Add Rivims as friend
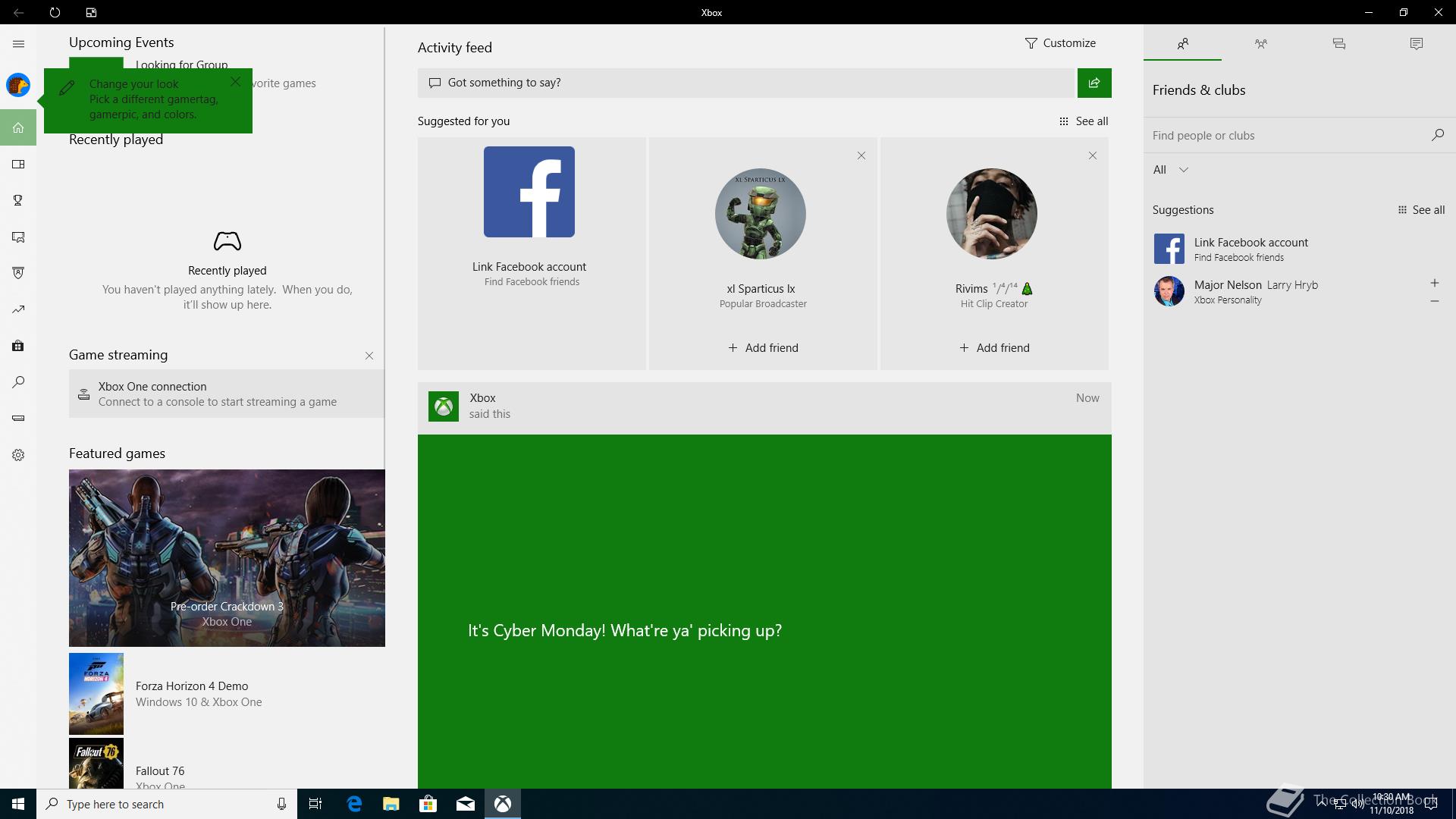 pyautogui.click(x=994, y=348)
